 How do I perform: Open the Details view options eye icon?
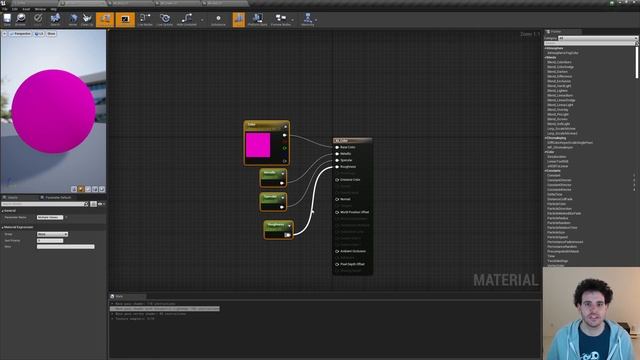[100, 204]
